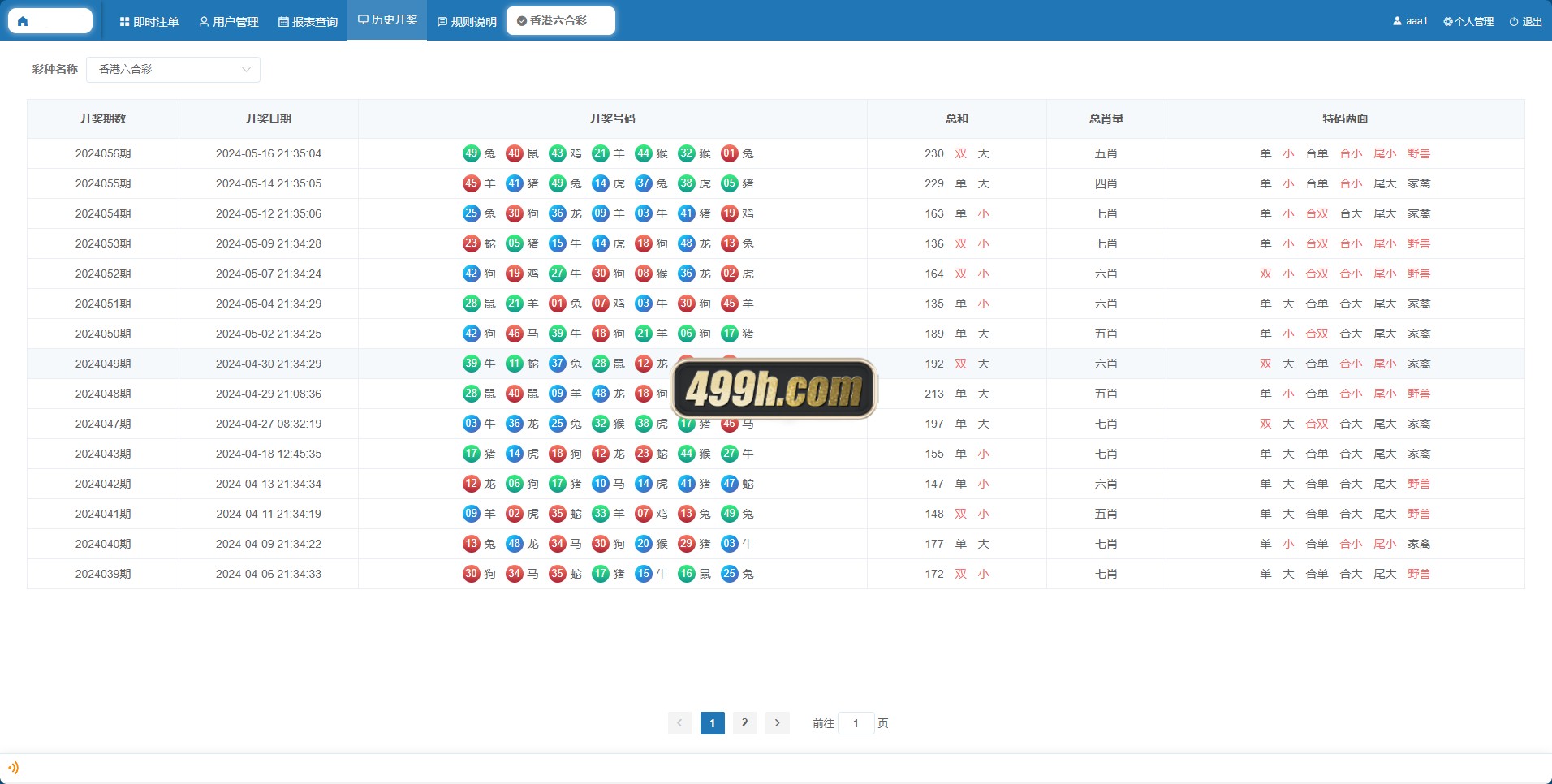Click ball 40 in row 2024048期
The image size is (1552, 784).
point(515,393)
